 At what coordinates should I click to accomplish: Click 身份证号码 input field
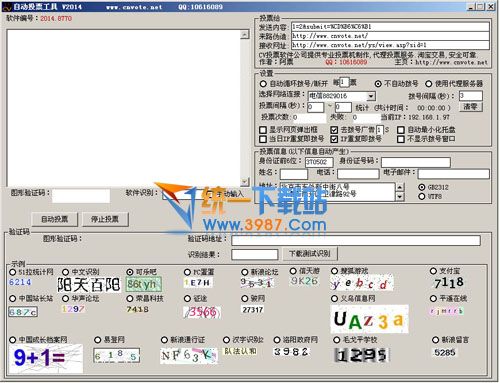[x=415, y=162]
